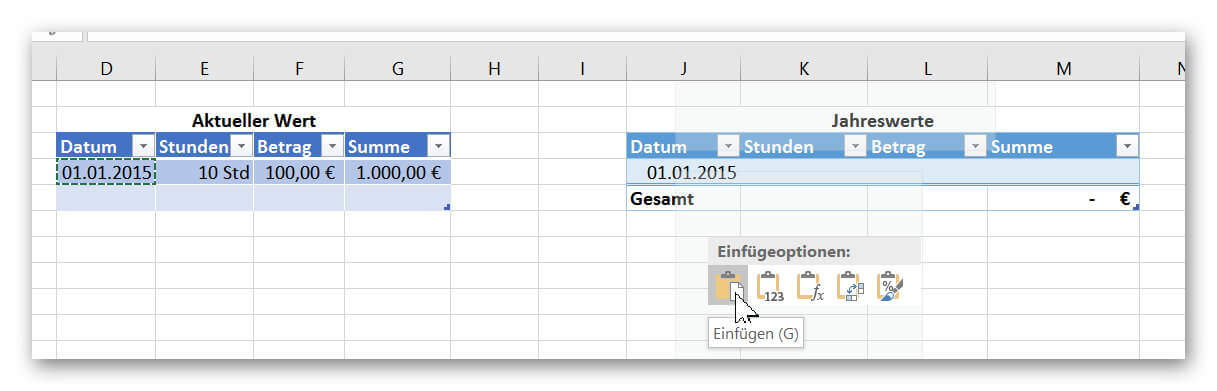Expand the Stunden filter in the Jahreswerte table

[x=854, y=146]
